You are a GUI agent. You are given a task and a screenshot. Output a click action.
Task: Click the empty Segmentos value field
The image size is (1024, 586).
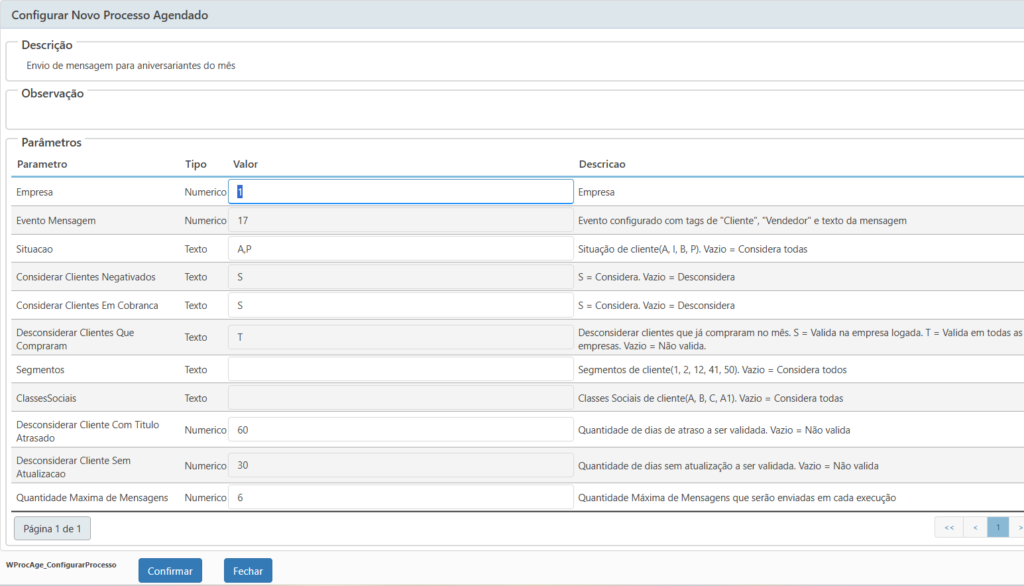coord(400,369)
